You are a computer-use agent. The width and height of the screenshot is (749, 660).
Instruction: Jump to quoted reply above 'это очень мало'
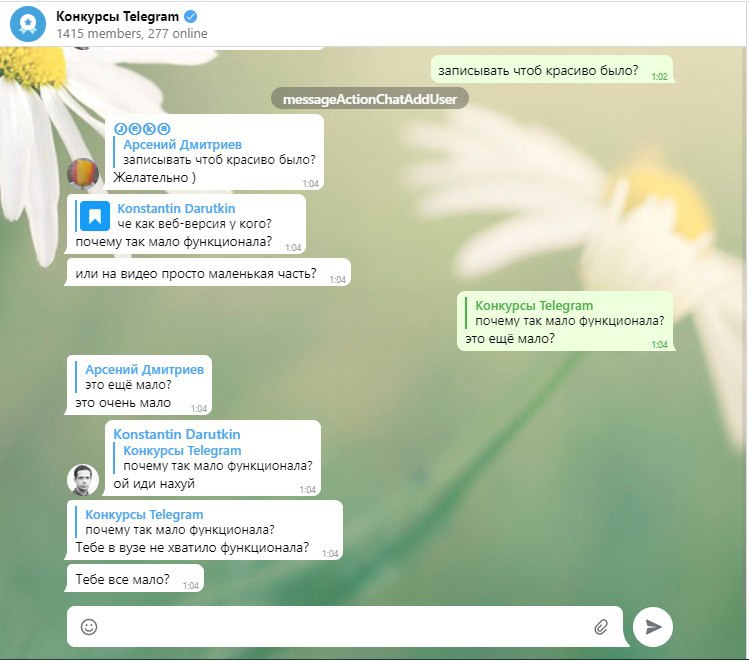(140, 377)
